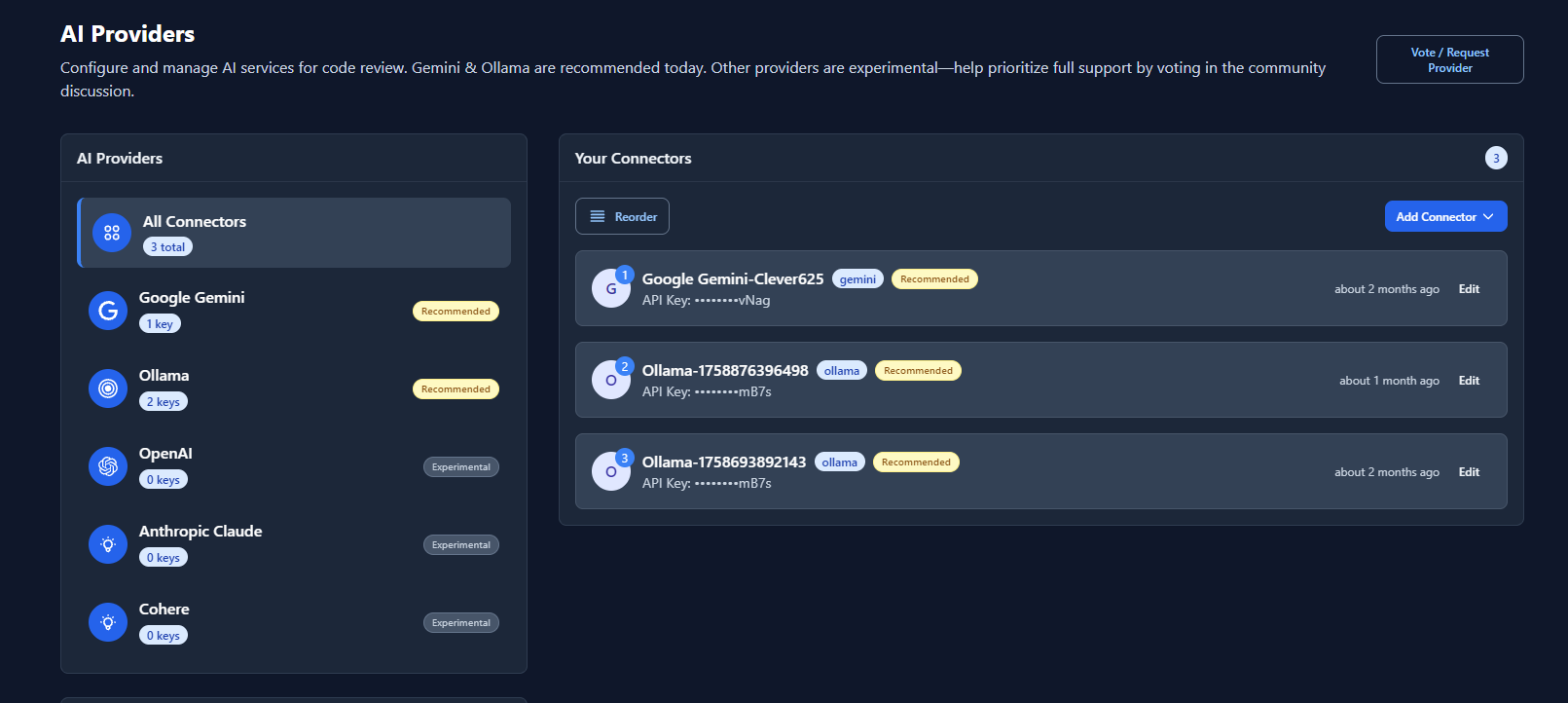Click the Reorder button

pyautogui.click(x=622, y=216)
